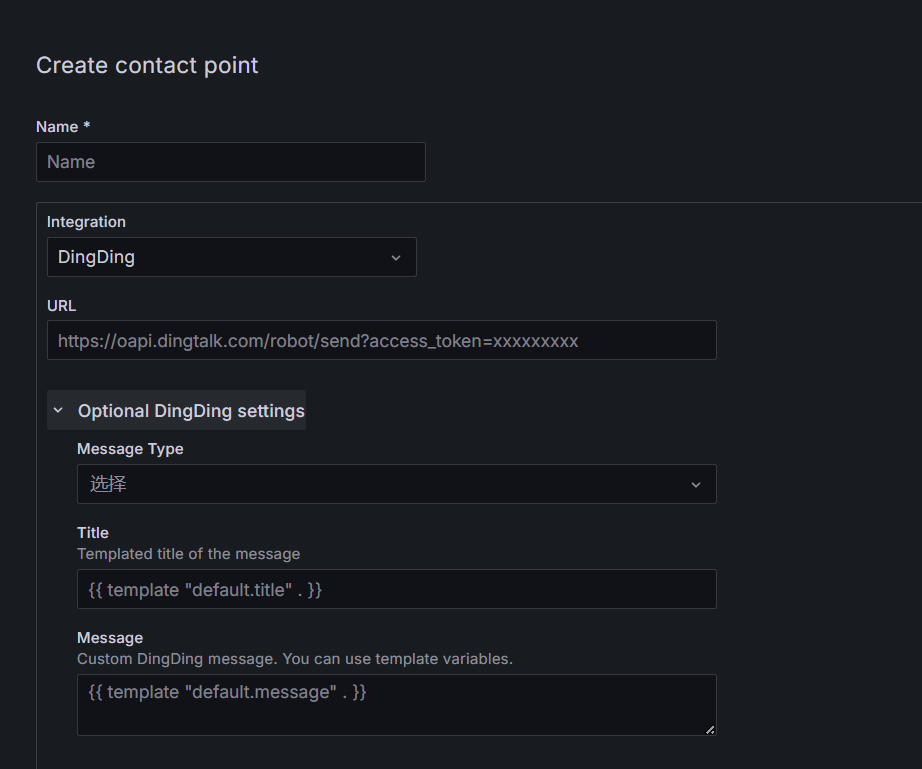Click the "Create contact point" heading
922x769 pixels.
pyautogui.click(x=147, y=66)
